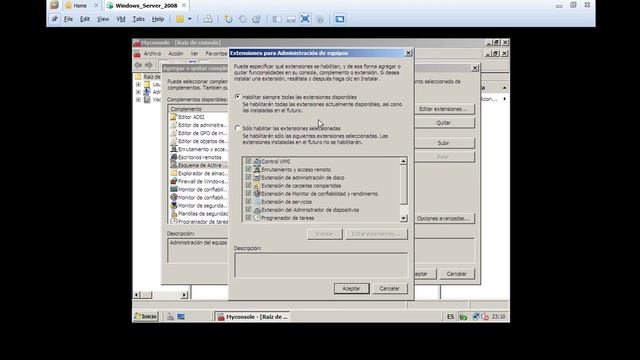Click Subir in the Agregar o quitar dialog

point(443,143)
